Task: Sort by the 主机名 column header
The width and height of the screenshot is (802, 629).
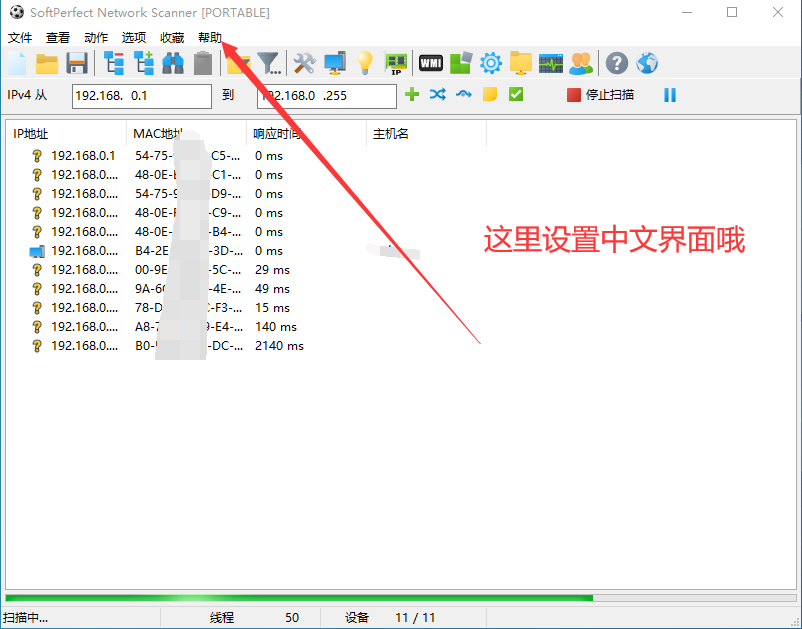Action: 427,134
